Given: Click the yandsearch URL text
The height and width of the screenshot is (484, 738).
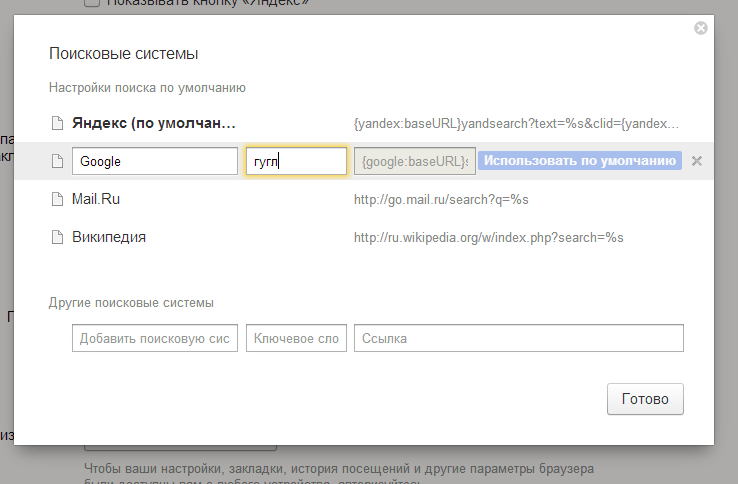Looking at the screenshot, I should point(516,123).
